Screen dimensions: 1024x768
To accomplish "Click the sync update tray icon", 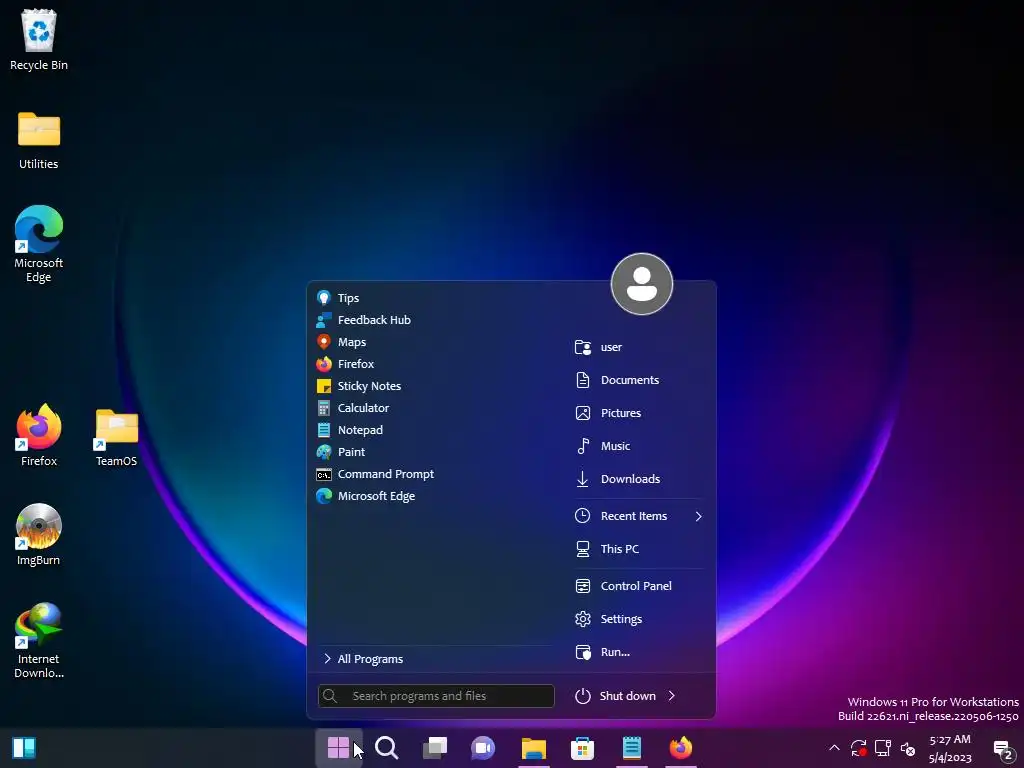I will tap(858, 748).
